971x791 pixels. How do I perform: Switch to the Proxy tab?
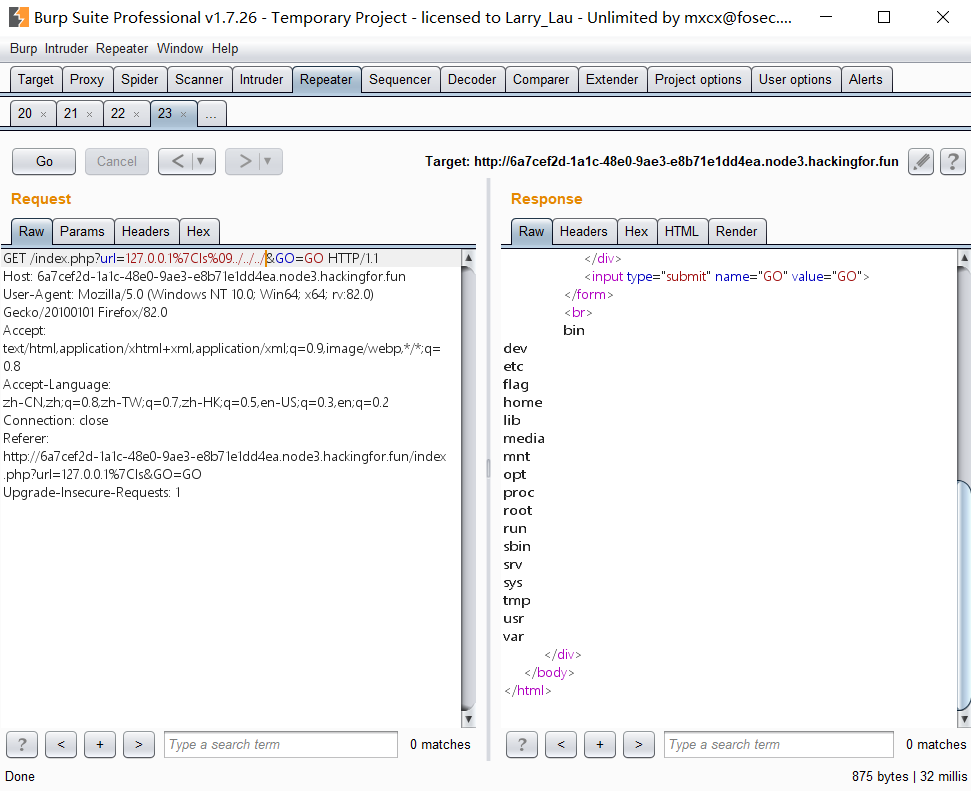87,80
